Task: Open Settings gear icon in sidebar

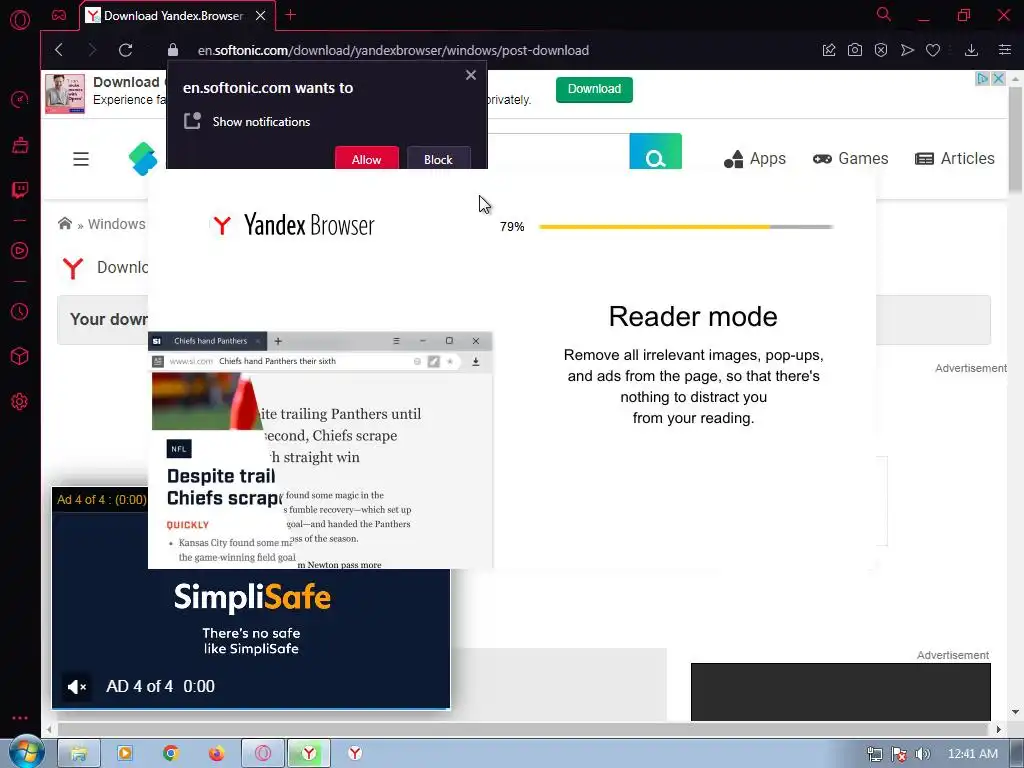Action: click(x=20, y=402)
